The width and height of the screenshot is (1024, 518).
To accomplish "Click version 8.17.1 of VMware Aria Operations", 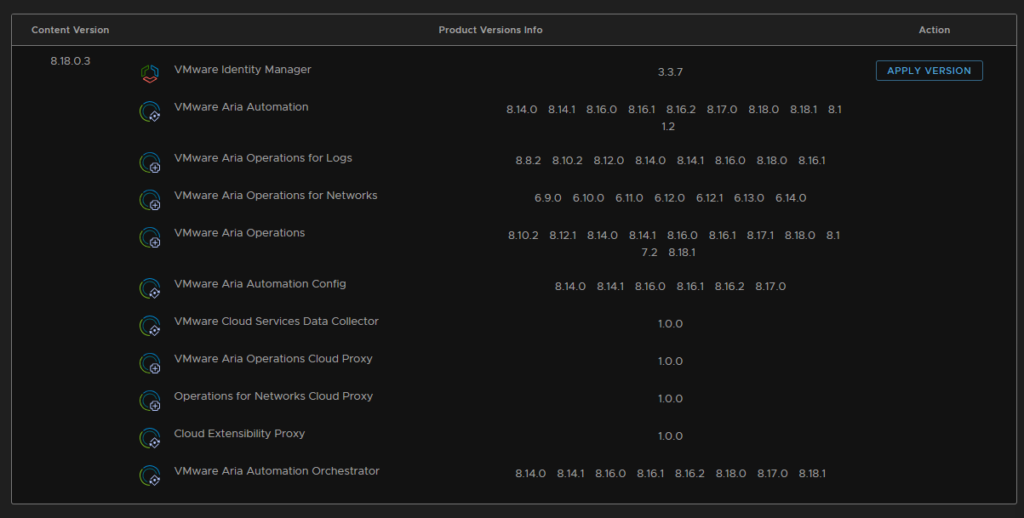I will [x=760, y=235].
